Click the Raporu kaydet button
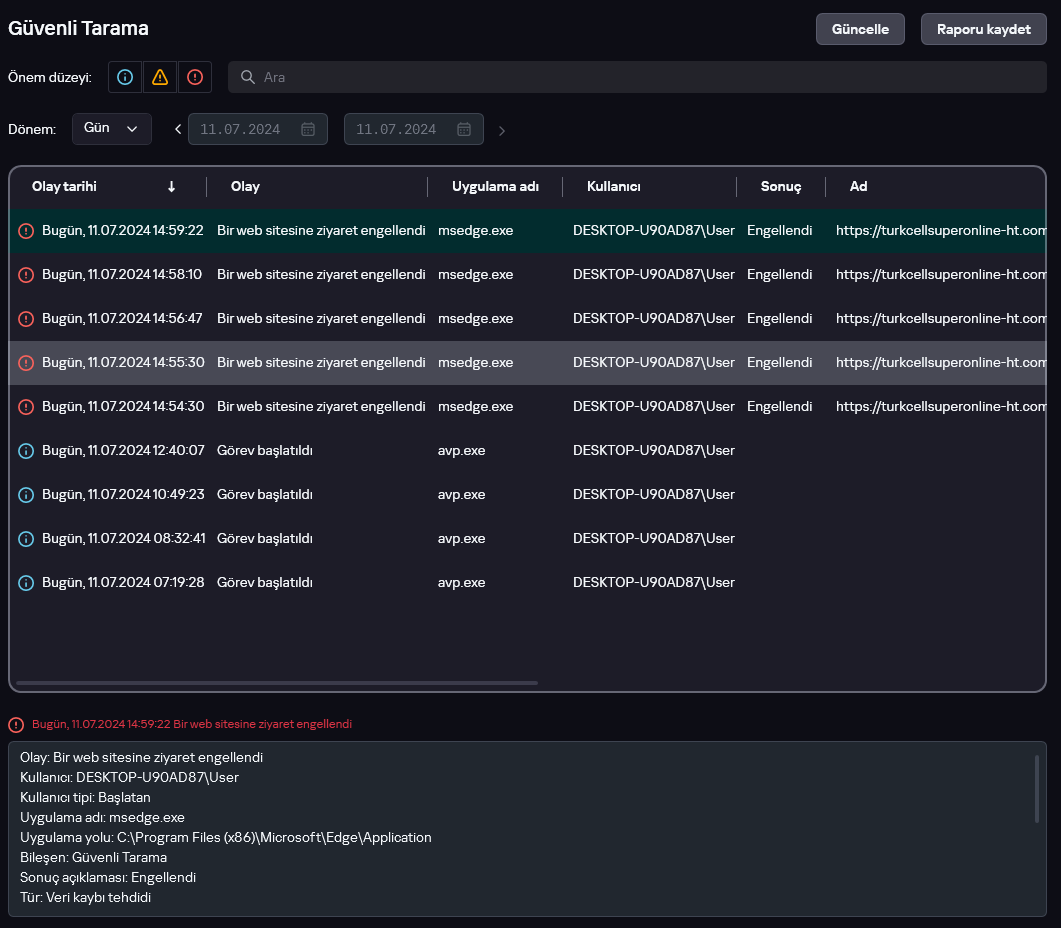 983,29
